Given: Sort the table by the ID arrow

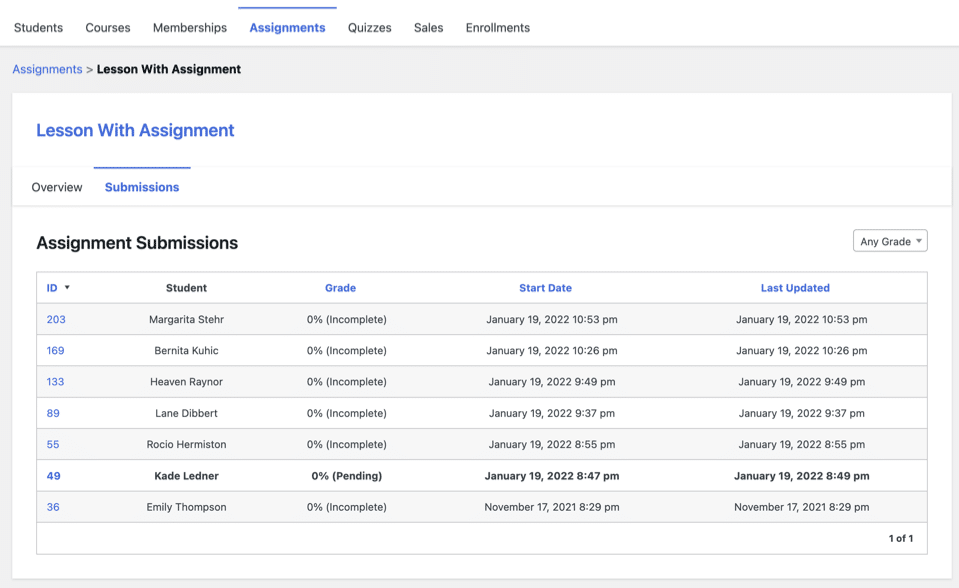Looking at the screenshot, I should (x=67, y=288).
